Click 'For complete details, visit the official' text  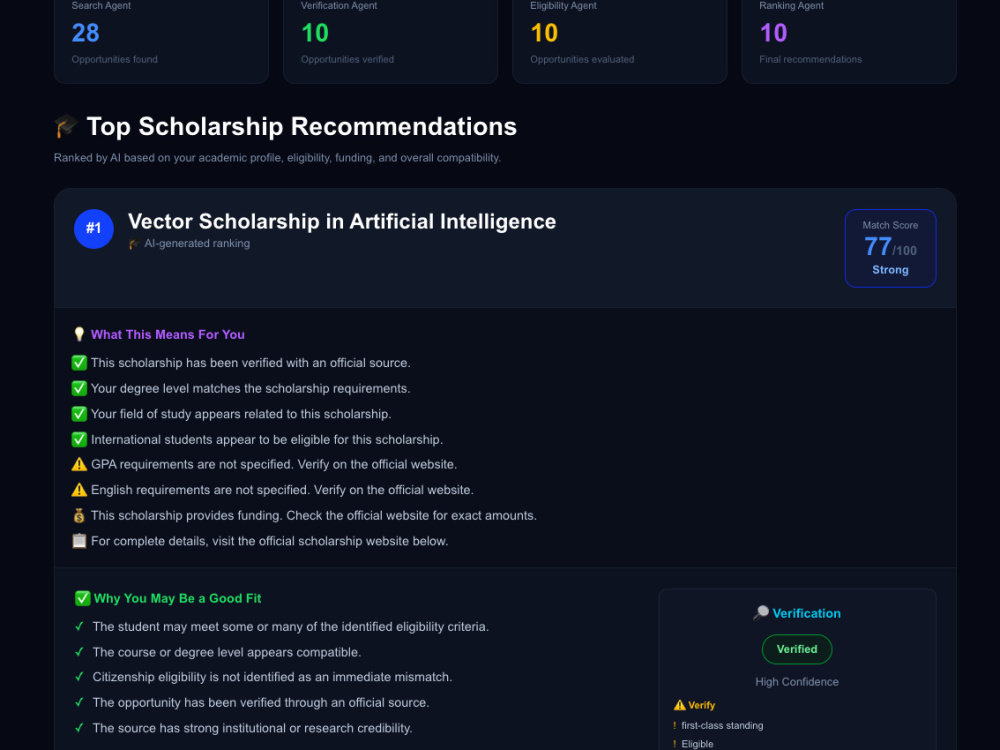[270, 541]
